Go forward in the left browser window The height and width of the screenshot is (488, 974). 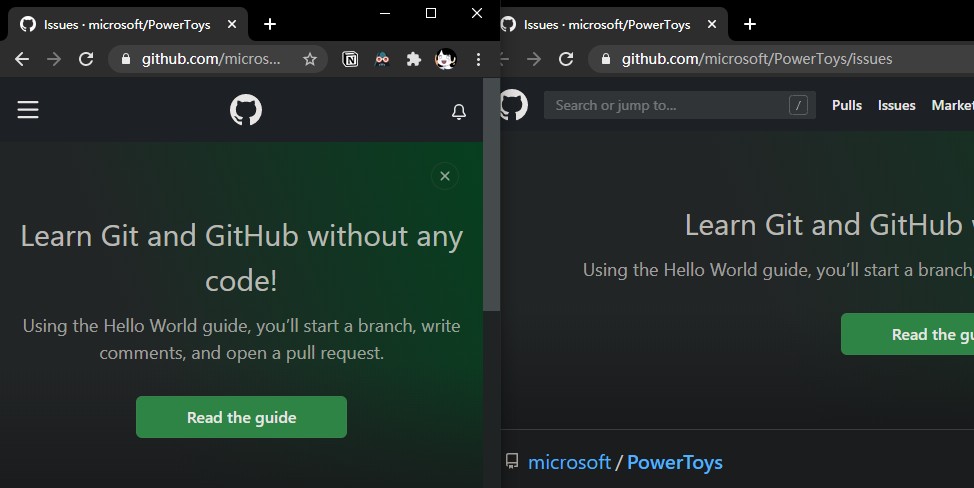[54, 59]
